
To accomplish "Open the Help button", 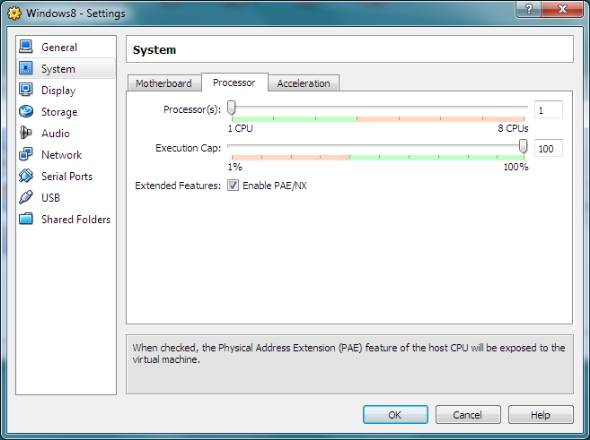I will 541,414.
